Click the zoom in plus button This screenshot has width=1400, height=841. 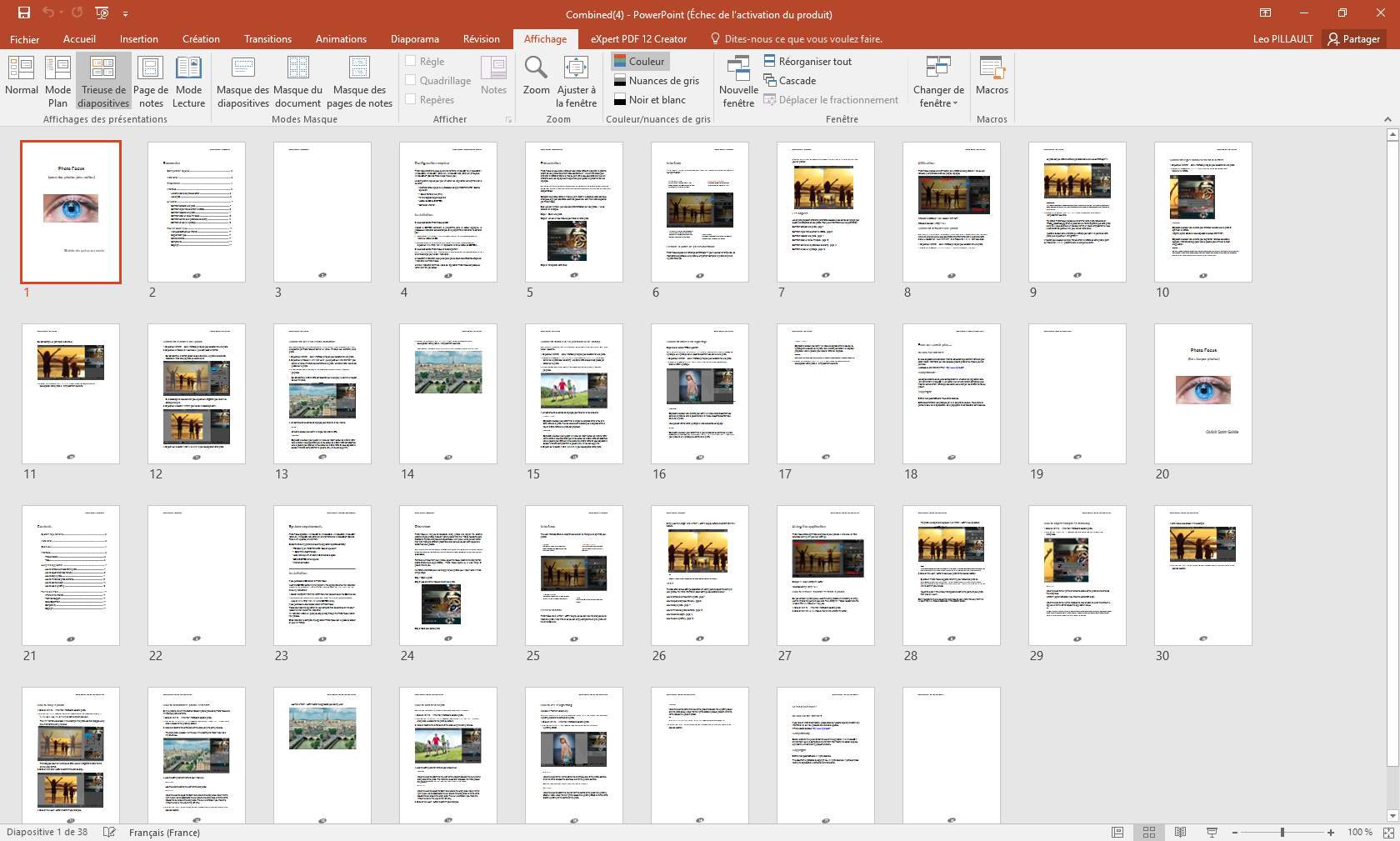(1331, 833)
